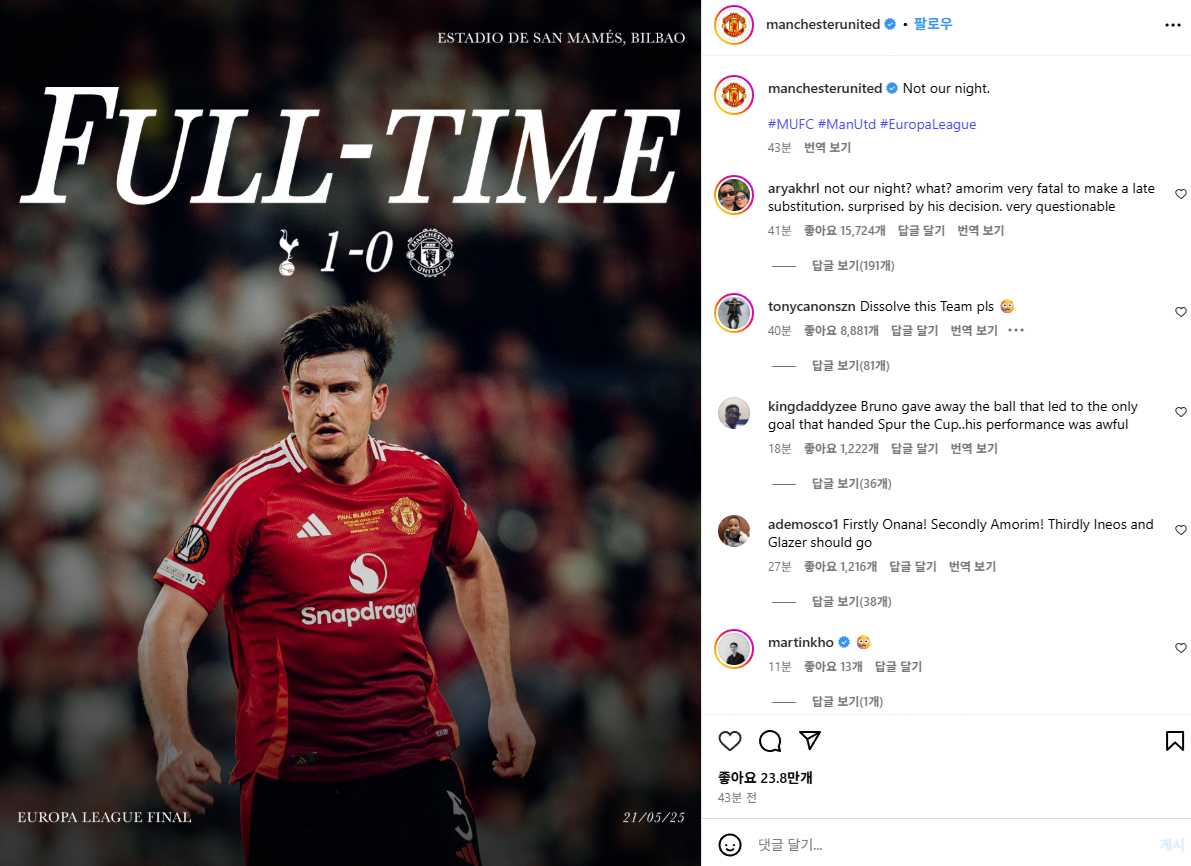The height and width of the screenshot is (866, 1191).
Task: Reply to kingdaddyzee's comment via 답글 달기
Action: click(914, 448)
